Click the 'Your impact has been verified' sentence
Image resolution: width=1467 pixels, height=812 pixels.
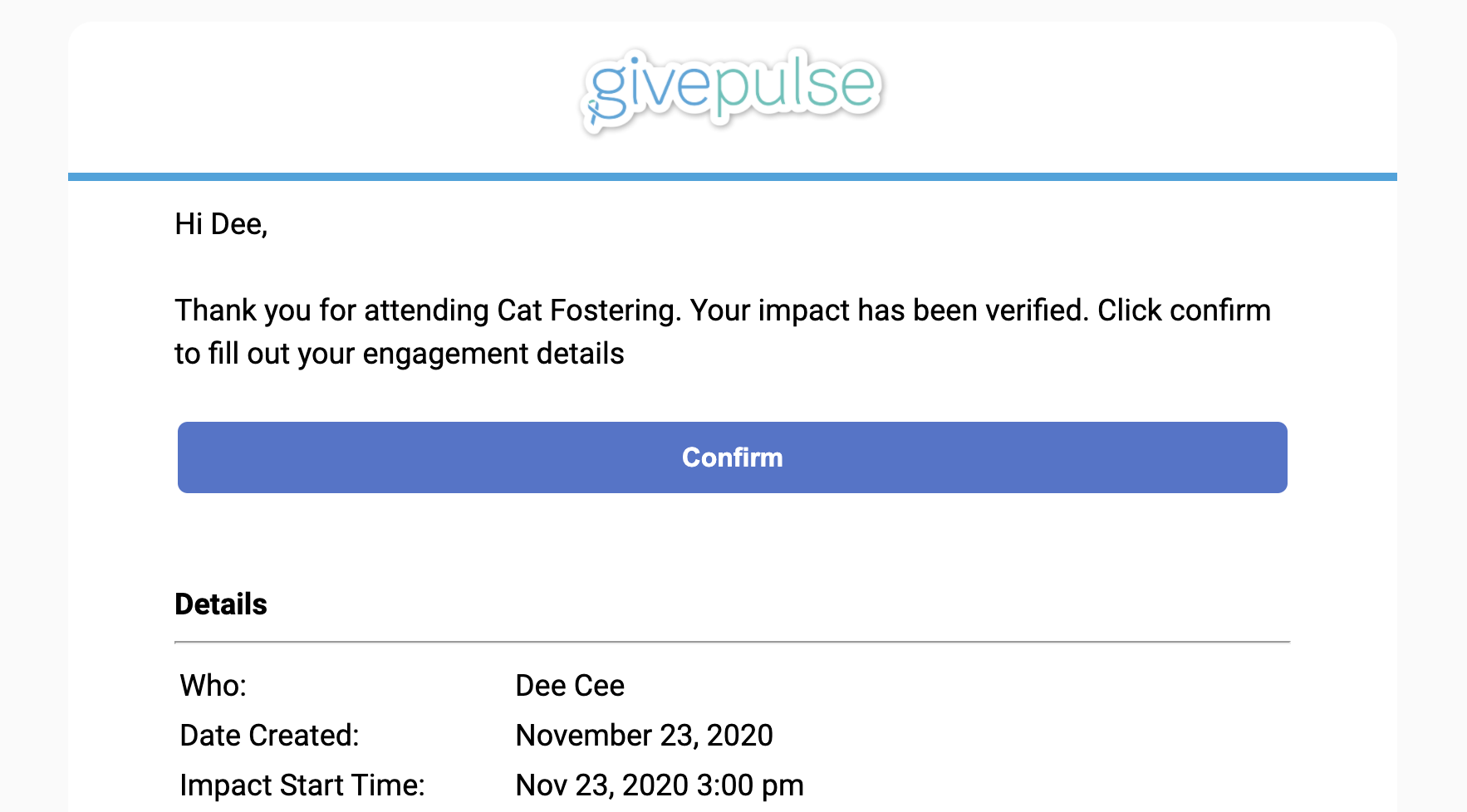pyautogui.click(x=889, y=311)
